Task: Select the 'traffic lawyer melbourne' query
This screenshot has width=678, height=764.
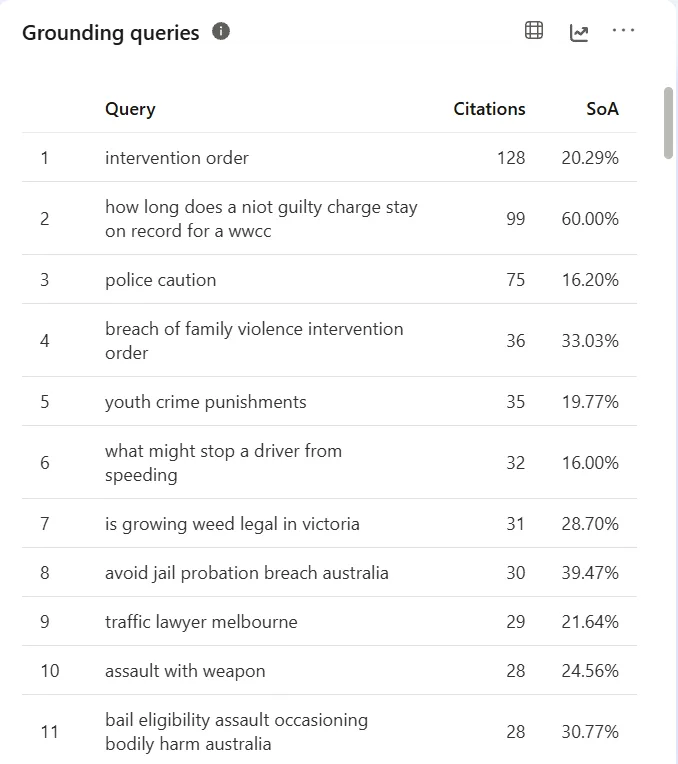Action: [201, 622]
